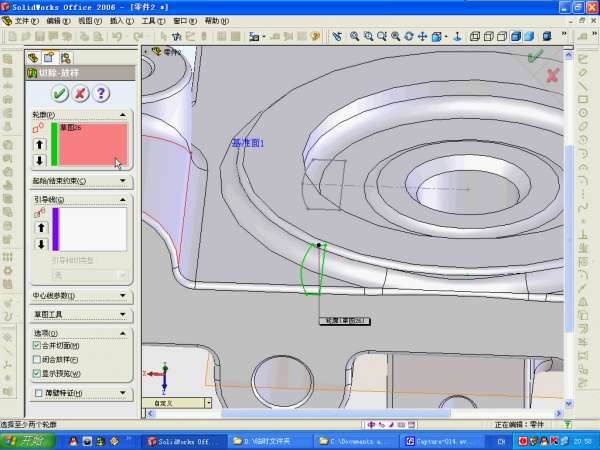Viewport: 600px width, 450px height.
Task: Toggle the 合并切面 (Merge tangent faces) checkbox
Action: (37, 345)
